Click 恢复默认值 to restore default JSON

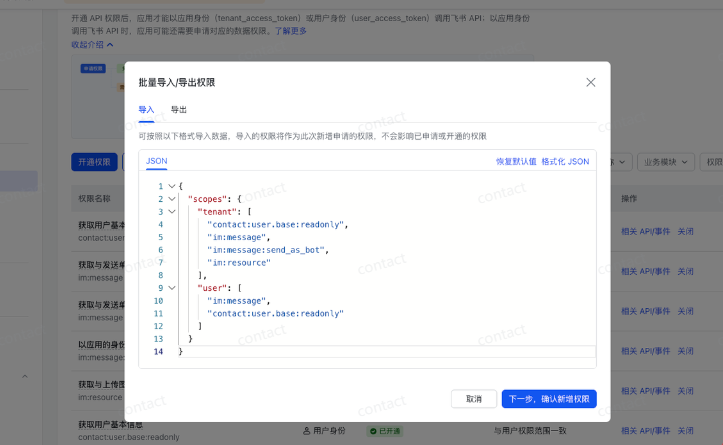pos(516,161)
